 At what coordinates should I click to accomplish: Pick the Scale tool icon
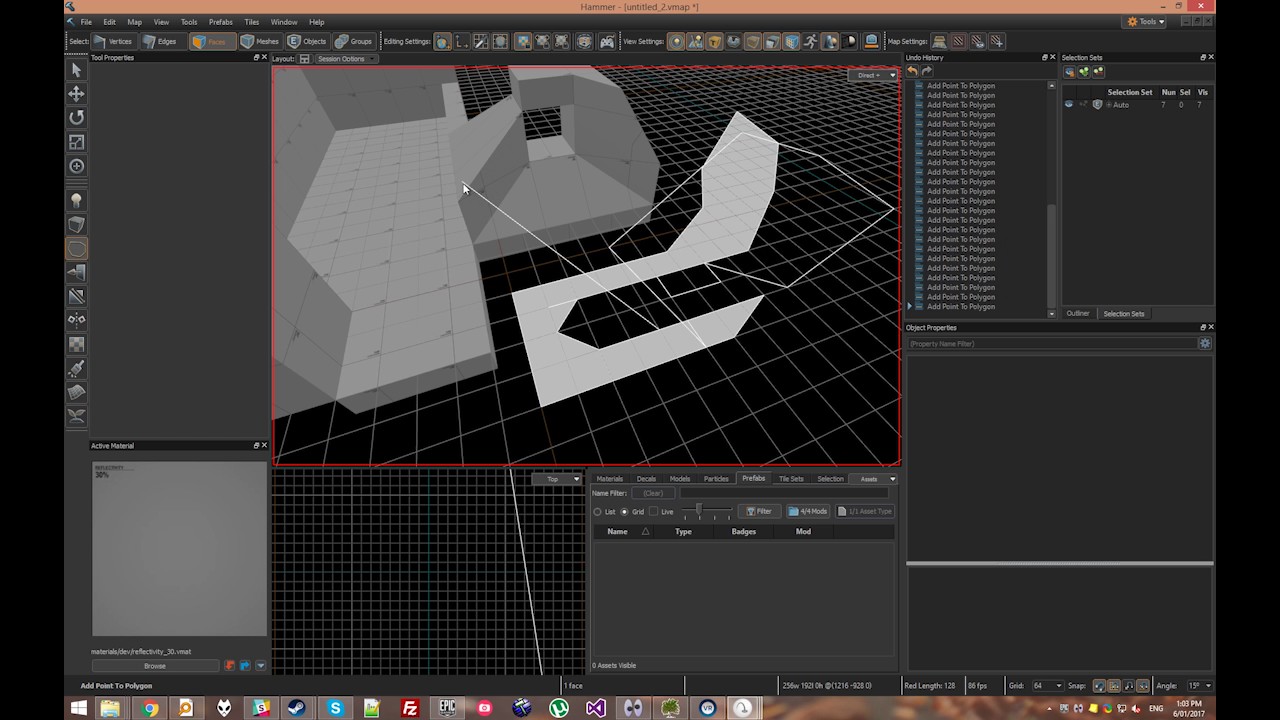point(76,142)
